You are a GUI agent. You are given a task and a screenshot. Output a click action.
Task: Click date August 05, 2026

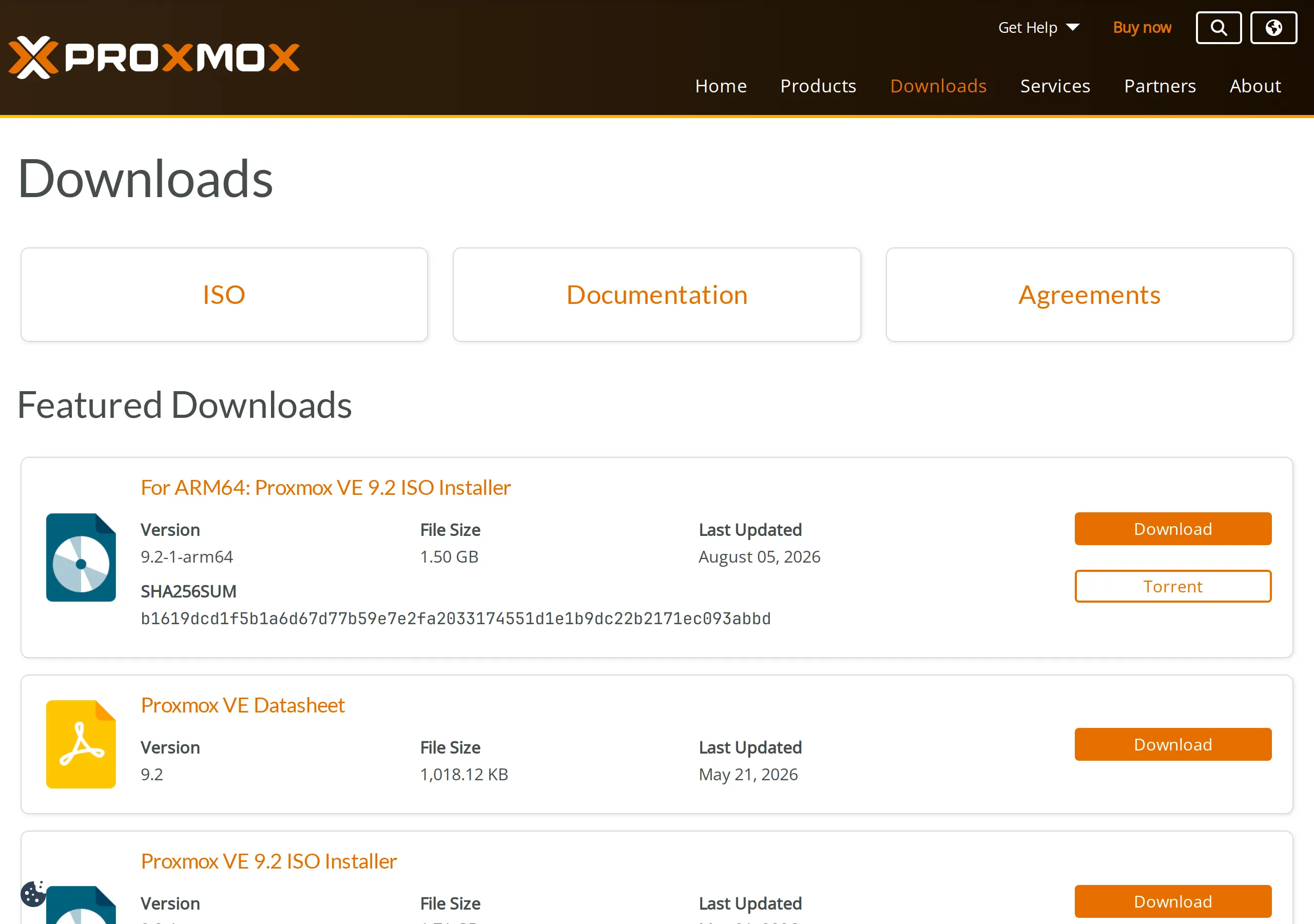click(760, 556)
